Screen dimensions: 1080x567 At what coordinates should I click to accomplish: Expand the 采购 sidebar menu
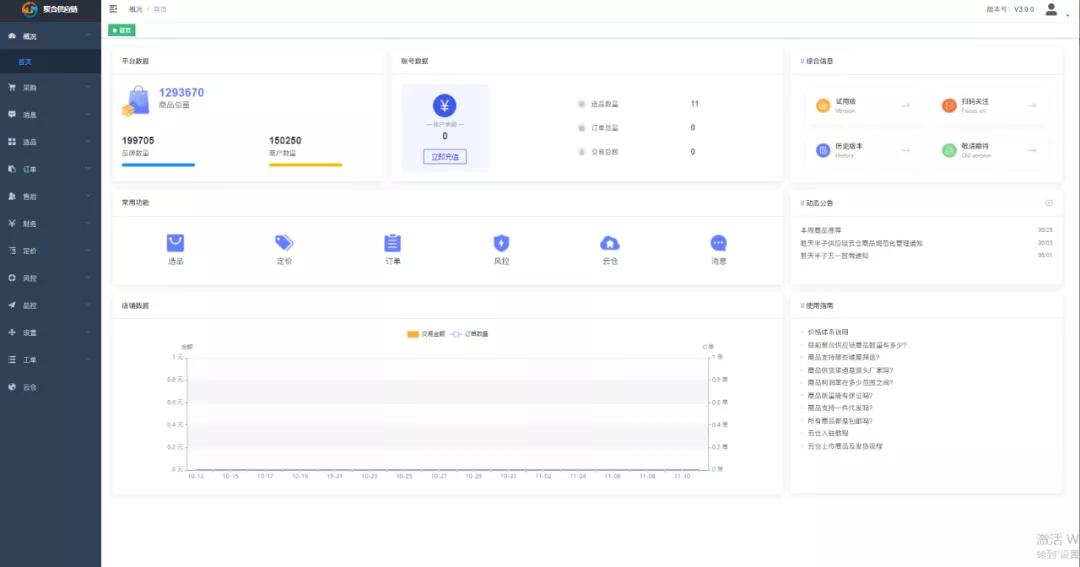[50, 87]
